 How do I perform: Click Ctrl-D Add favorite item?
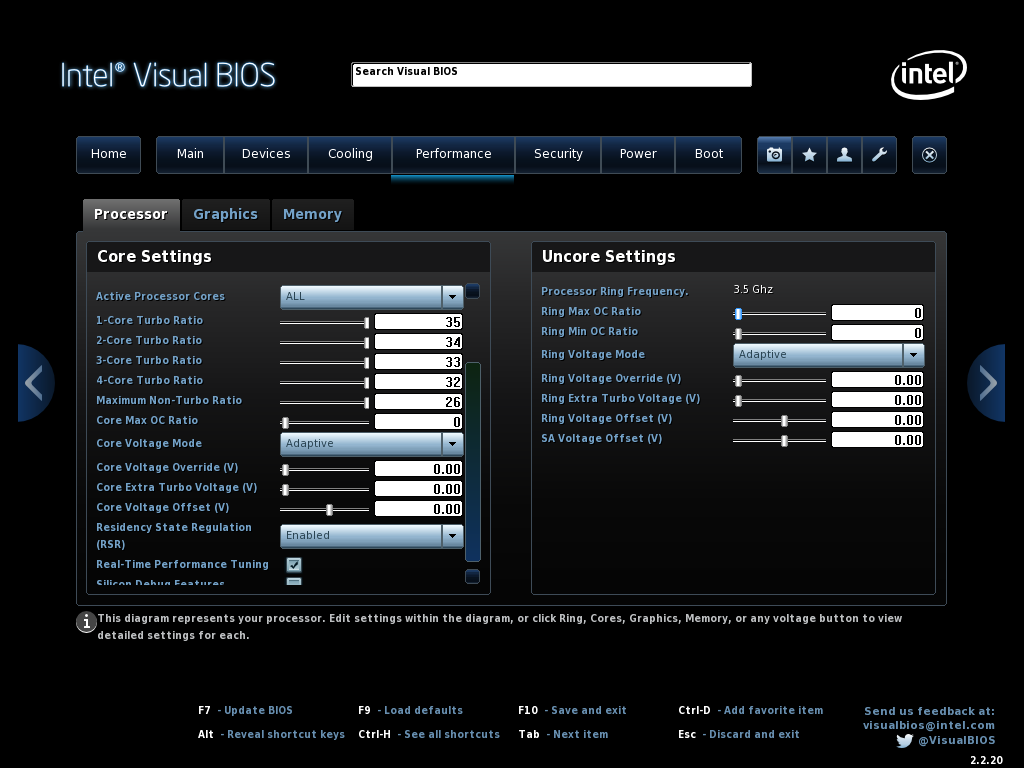(x=751, y=711)
